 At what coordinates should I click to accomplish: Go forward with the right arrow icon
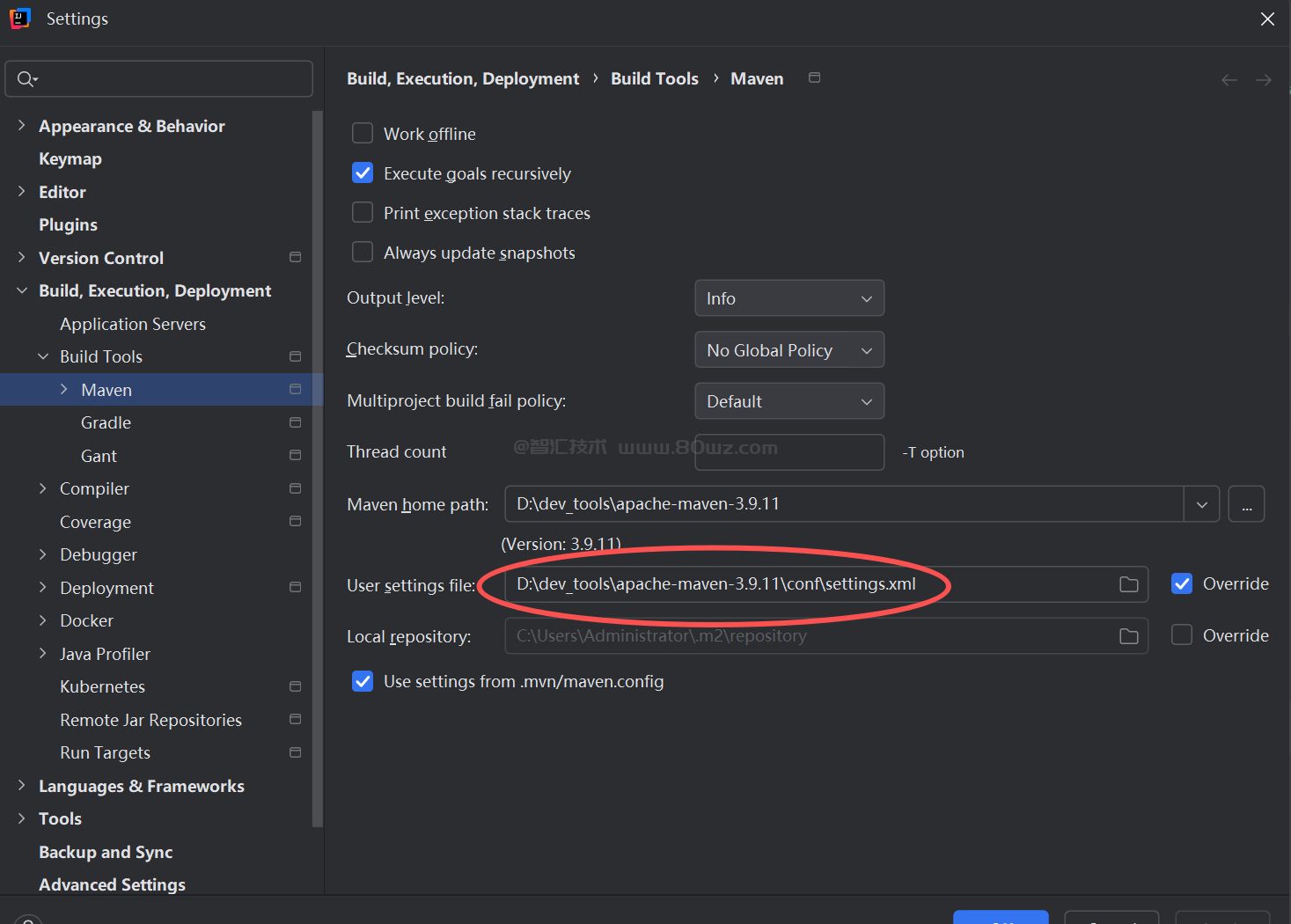1264,80
